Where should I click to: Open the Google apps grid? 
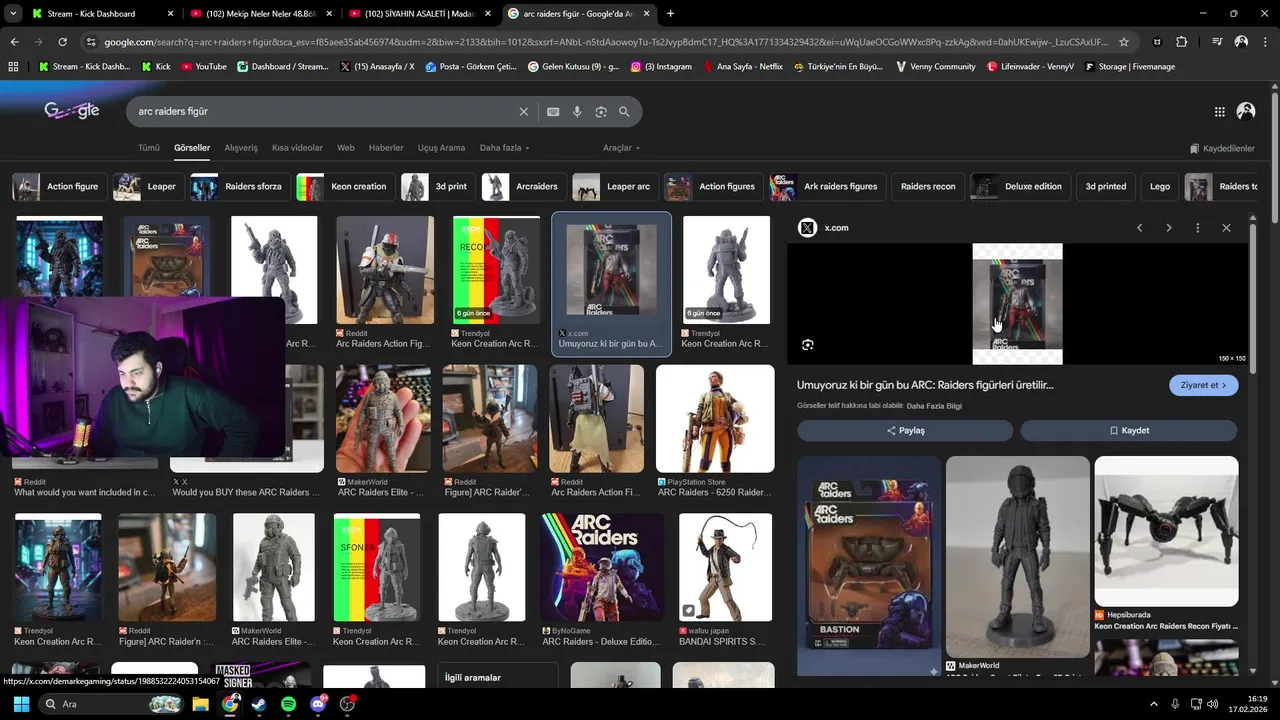(1220, 112)
